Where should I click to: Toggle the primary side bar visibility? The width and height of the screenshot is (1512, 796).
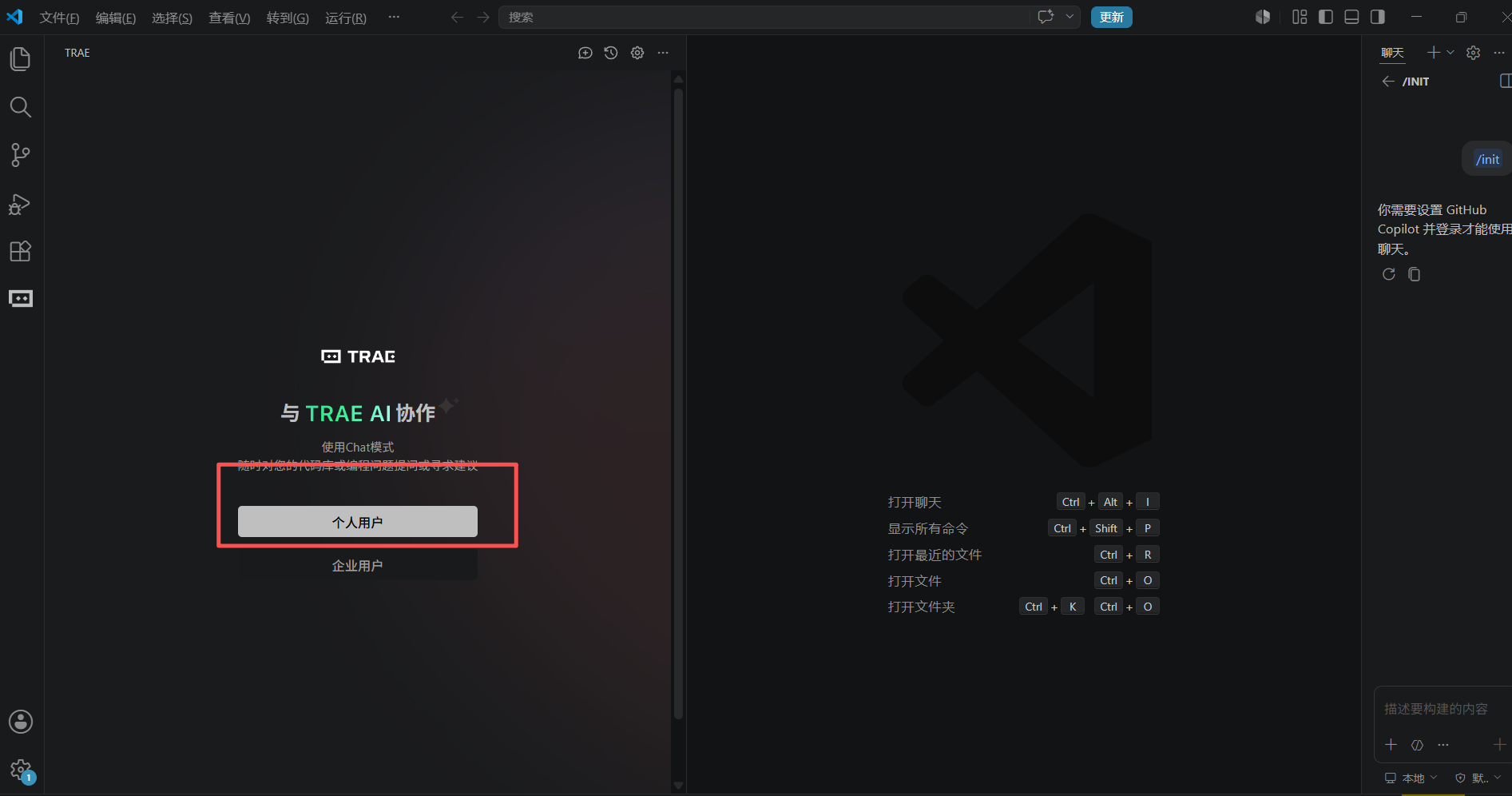pyautogui.click(x=1326, y=17)
